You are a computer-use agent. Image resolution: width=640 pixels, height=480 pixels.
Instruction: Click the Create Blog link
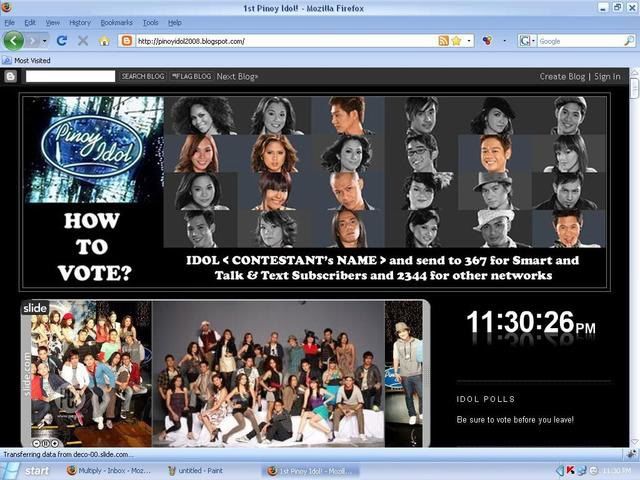click(562, 76)
